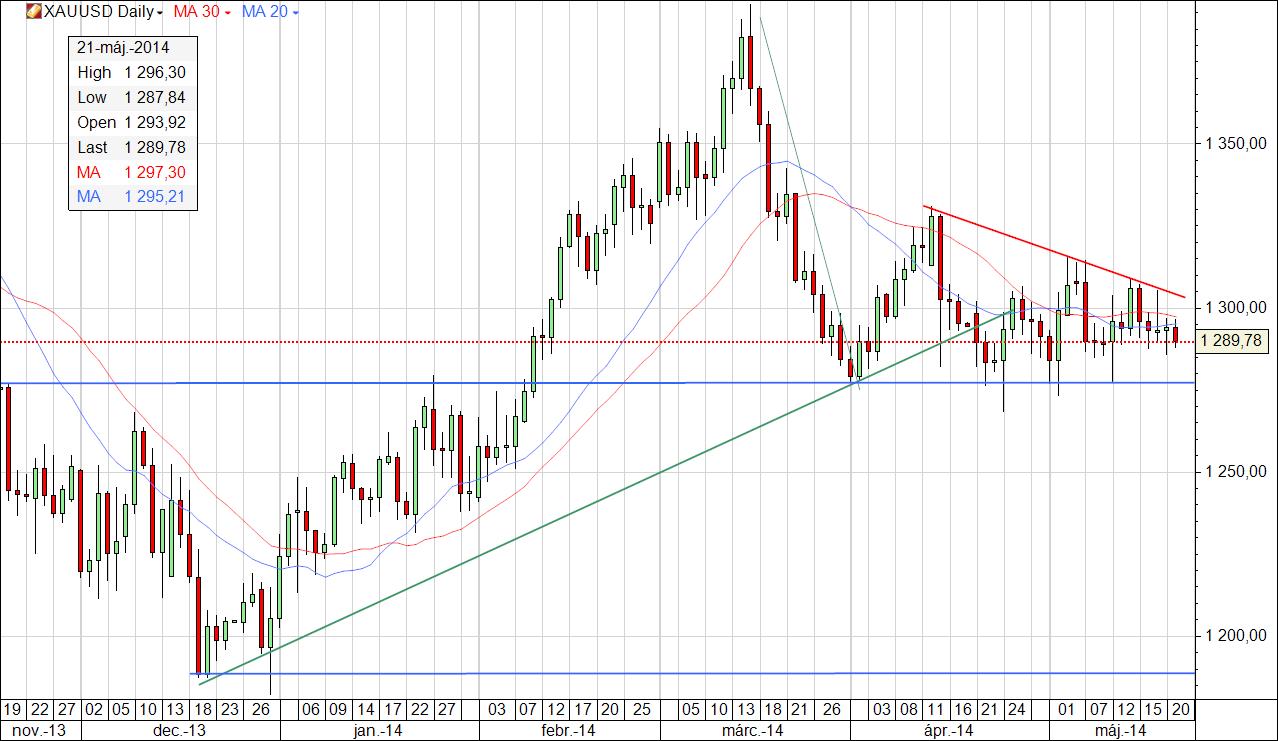Select the blue MA 1 295,21 row
1278x741 pixels.
[x=131, y=197]
